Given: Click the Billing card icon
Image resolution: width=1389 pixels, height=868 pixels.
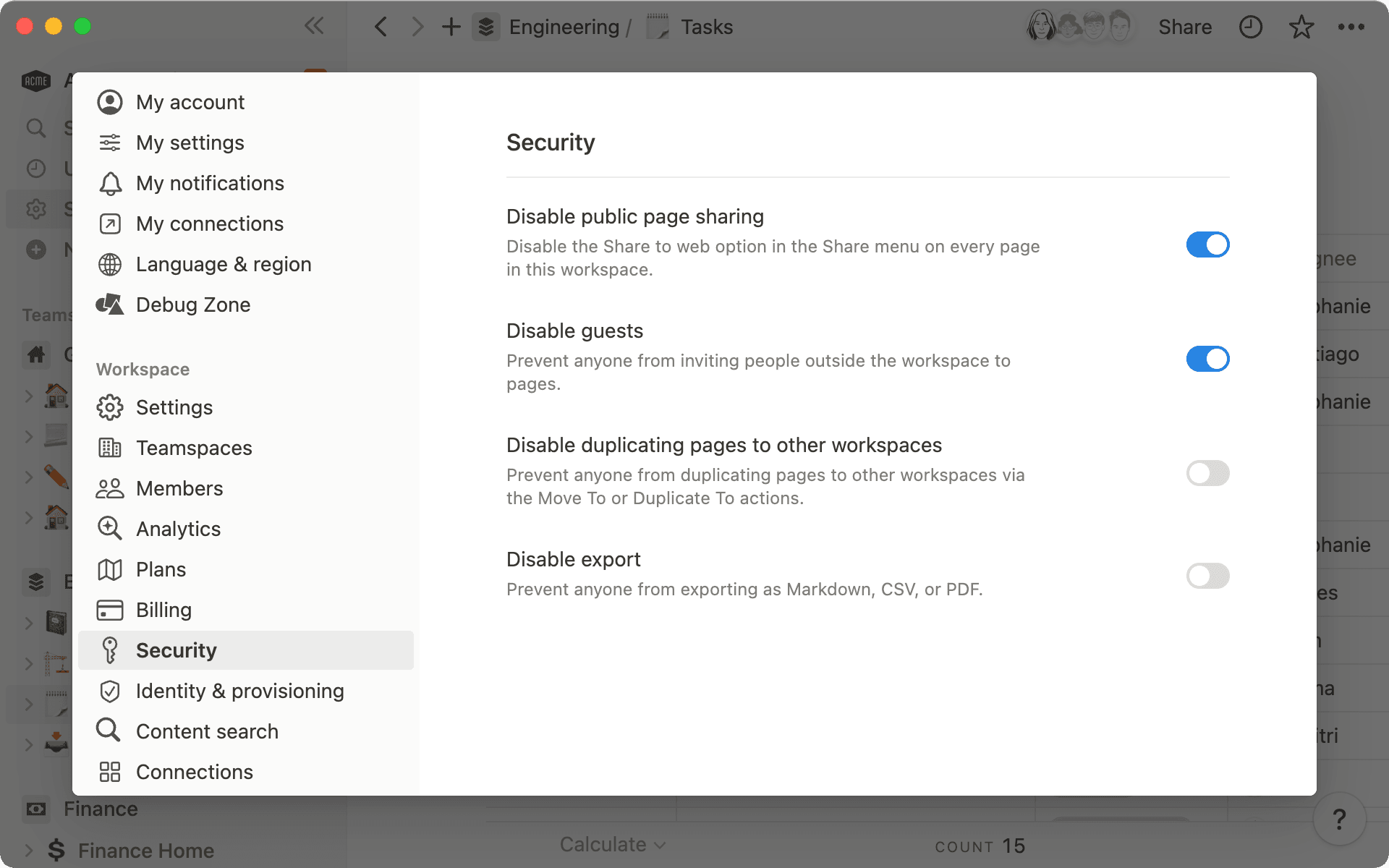Looking at the screenshot, I should point(109,610).
